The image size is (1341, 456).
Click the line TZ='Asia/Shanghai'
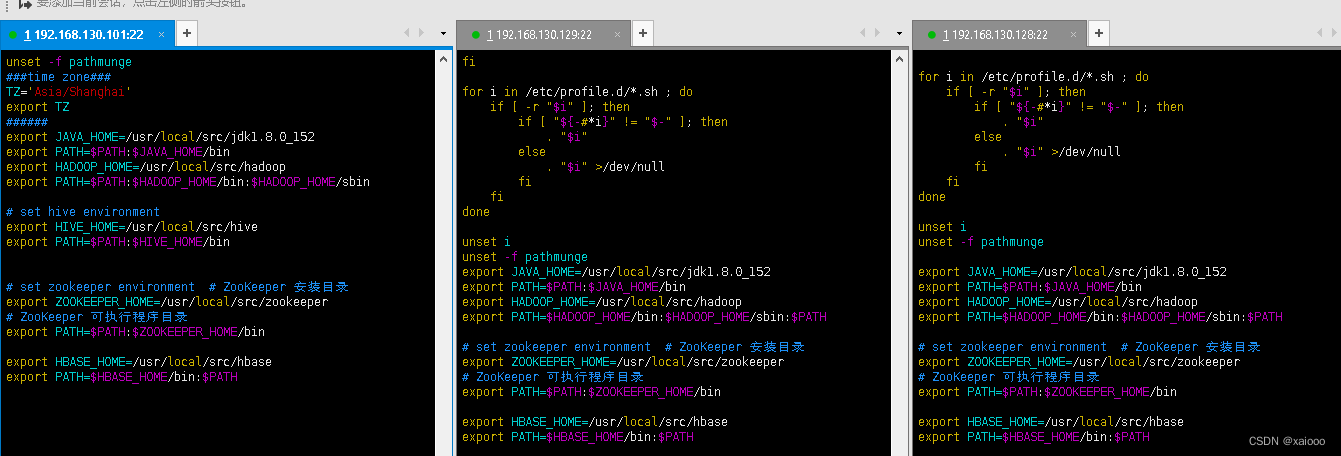point(69,91)
